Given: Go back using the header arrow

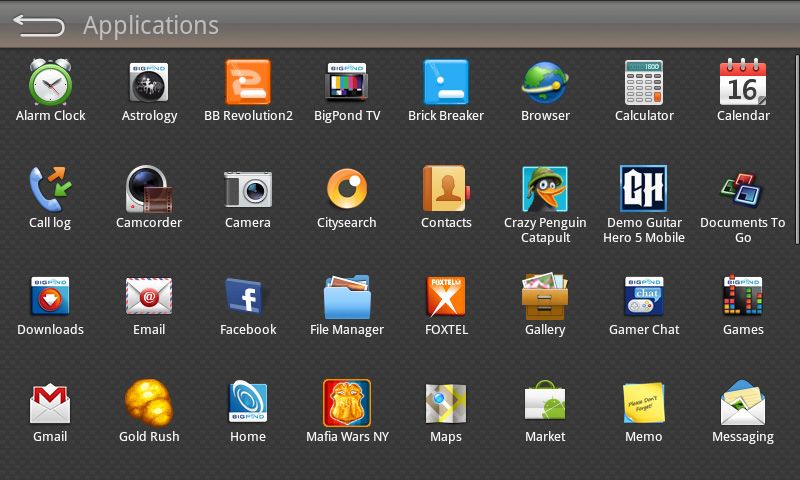Looking at the screenshot, I should point(39,25).
